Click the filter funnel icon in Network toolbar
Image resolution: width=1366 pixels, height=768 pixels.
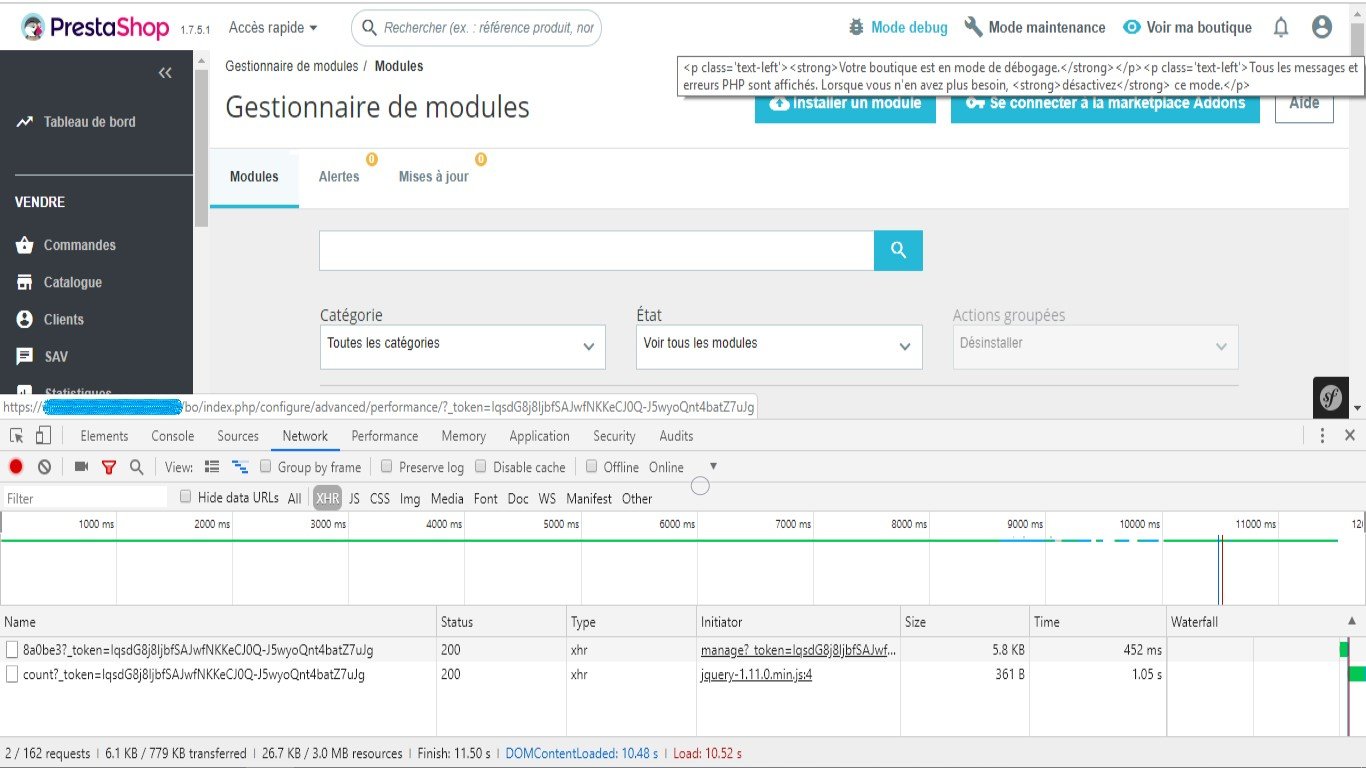point(109,467)
